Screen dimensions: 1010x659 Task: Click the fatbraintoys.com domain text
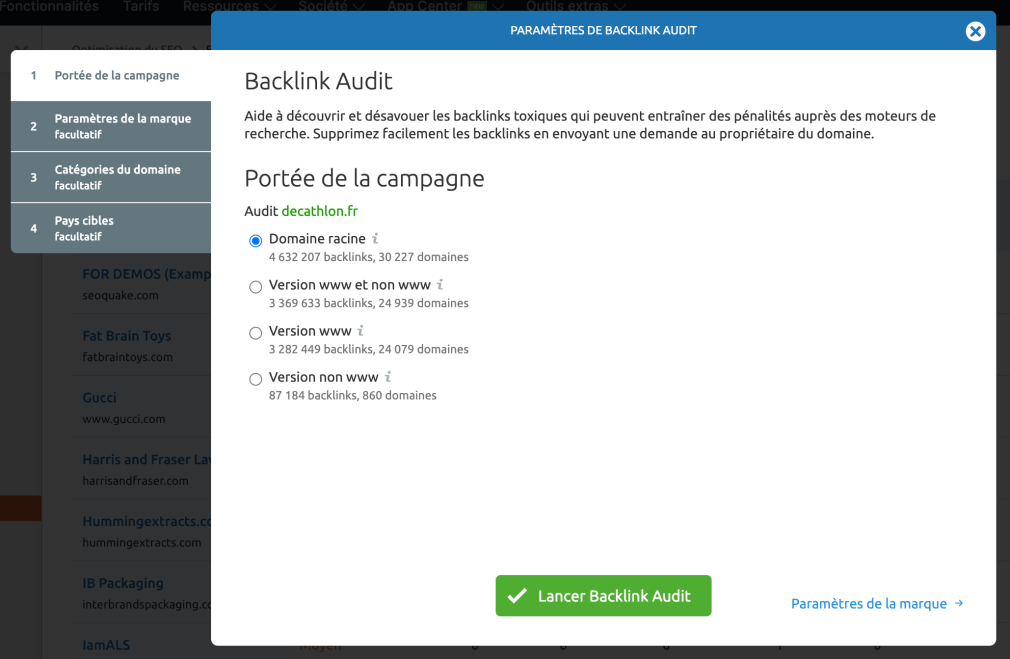click(128, 357)
